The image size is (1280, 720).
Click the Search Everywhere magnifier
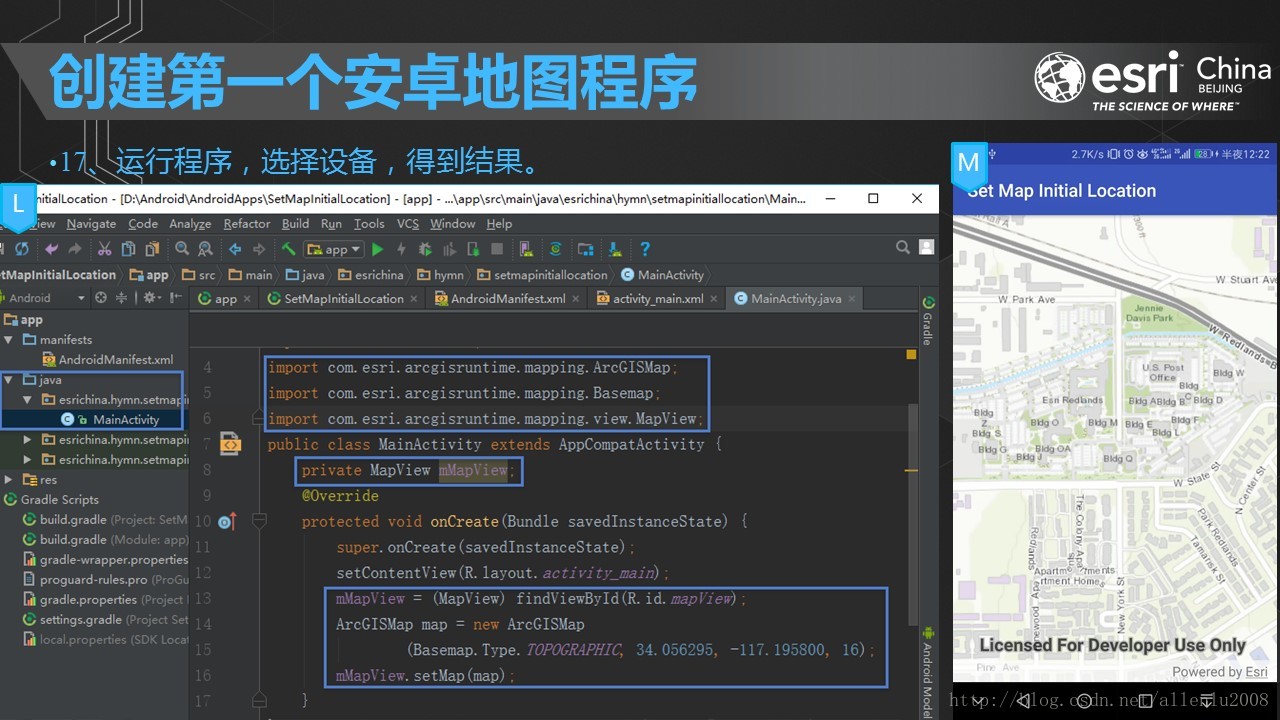pyautogui.click(x=903, y=247)
